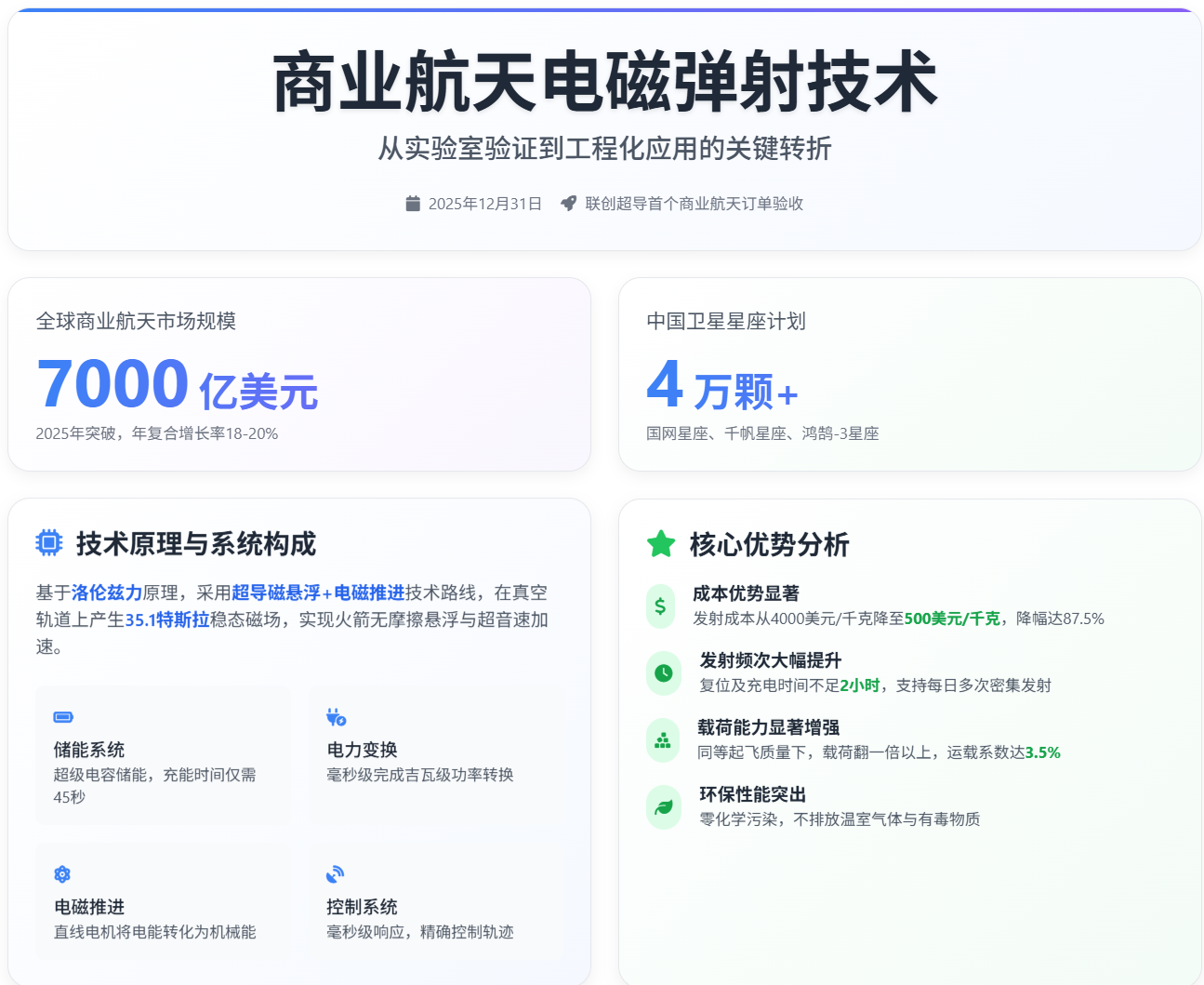The width and height of the screenshot is (1204, 985).
Task: Click the plug icon above 电力变换
Action: [336, 717]
